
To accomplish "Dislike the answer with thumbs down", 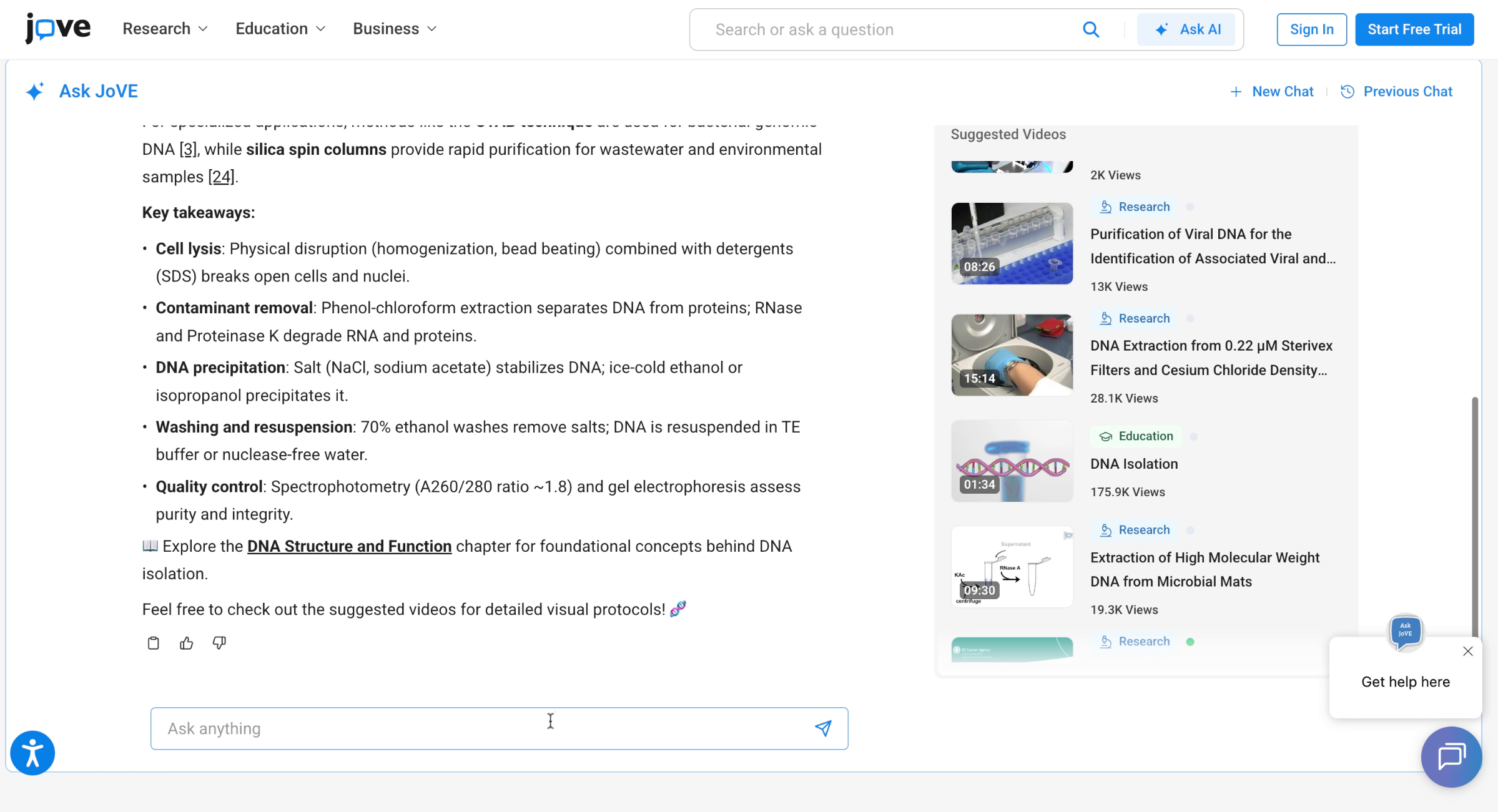I will click(x=219, y=643).
